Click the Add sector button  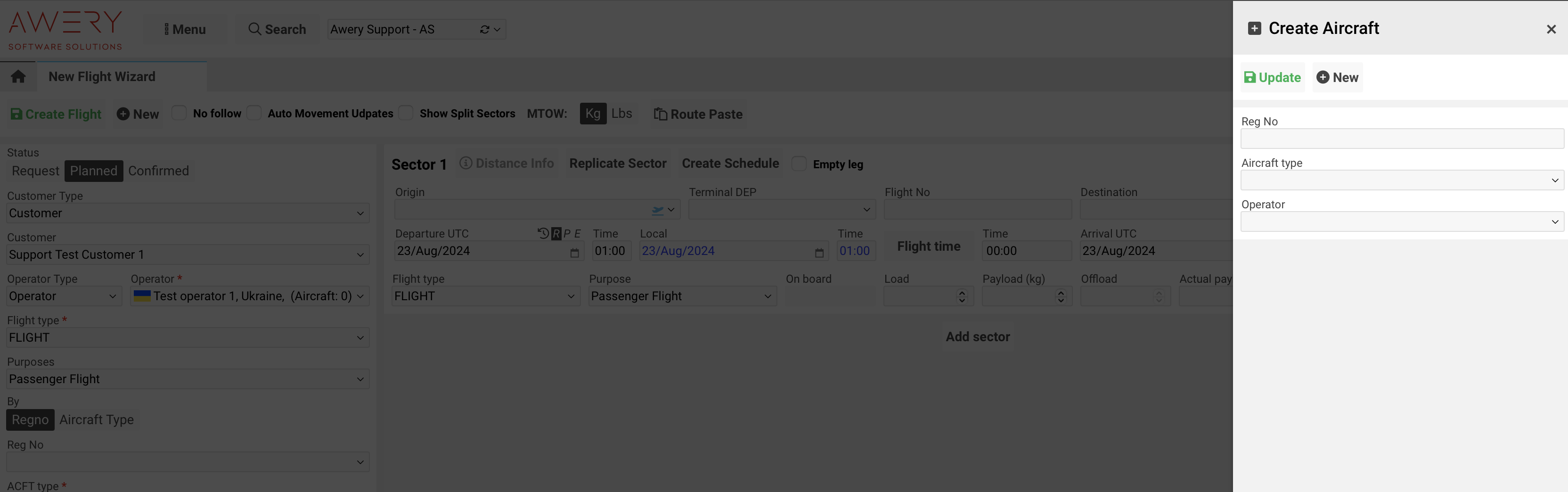click(978, 337)
